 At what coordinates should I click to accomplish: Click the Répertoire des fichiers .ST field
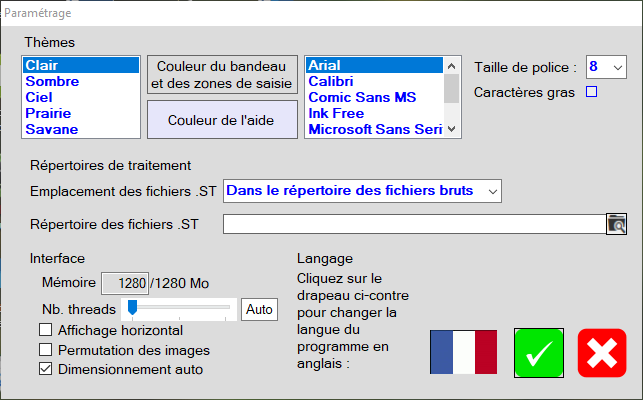coord(413,224)
